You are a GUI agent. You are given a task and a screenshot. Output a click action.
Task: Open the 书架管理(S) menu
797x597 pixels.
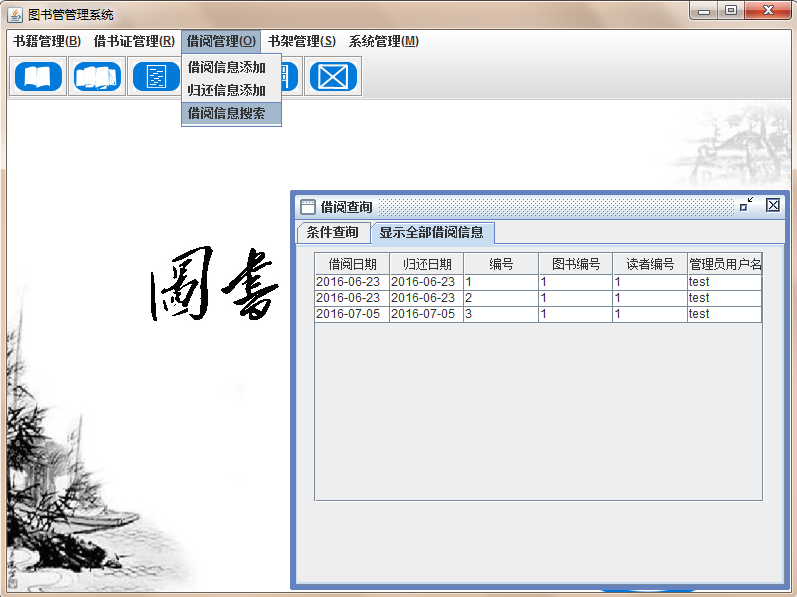(x=302, y=41)
